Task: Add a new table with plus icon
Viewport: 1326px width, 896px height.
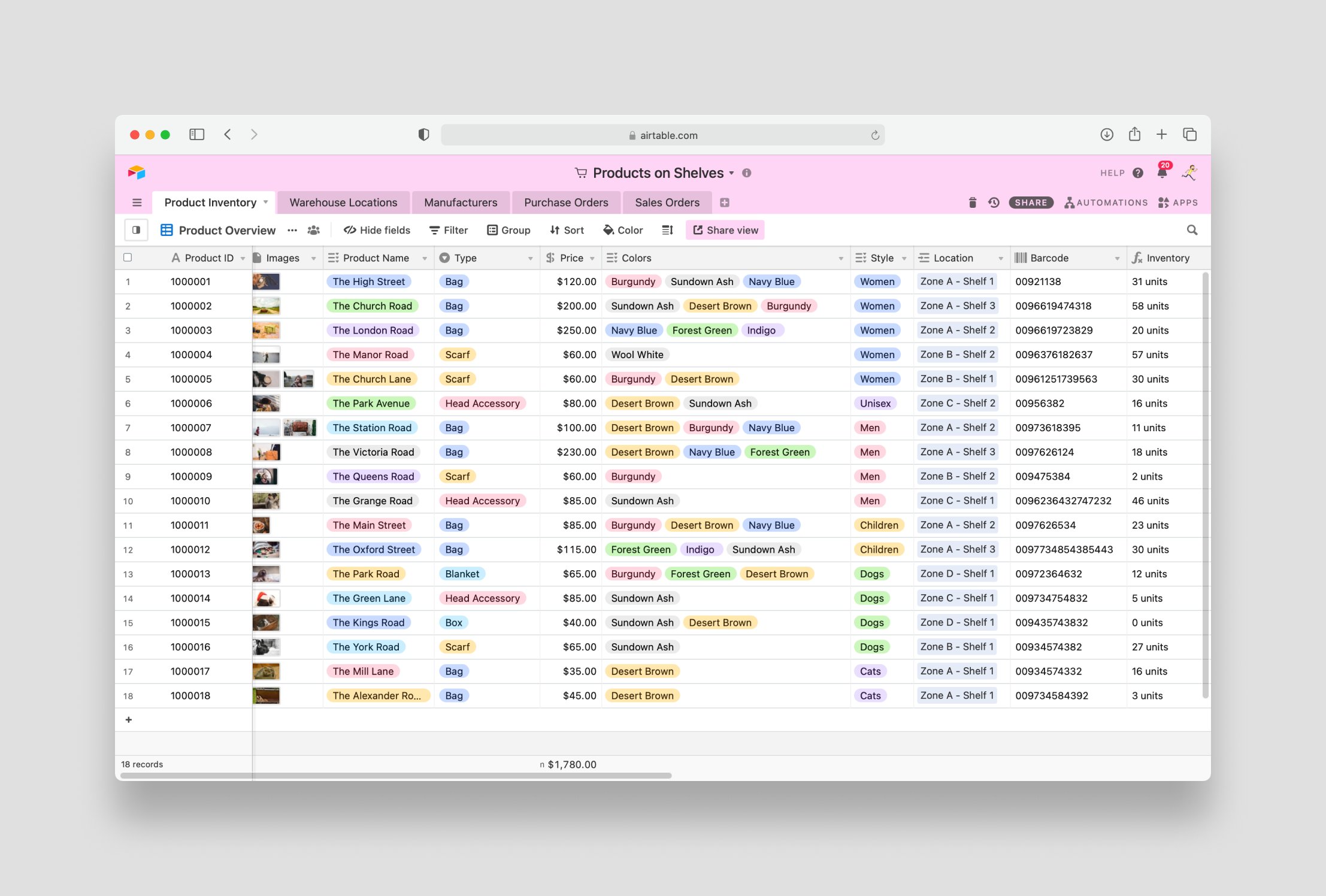Action: [725, 202]
